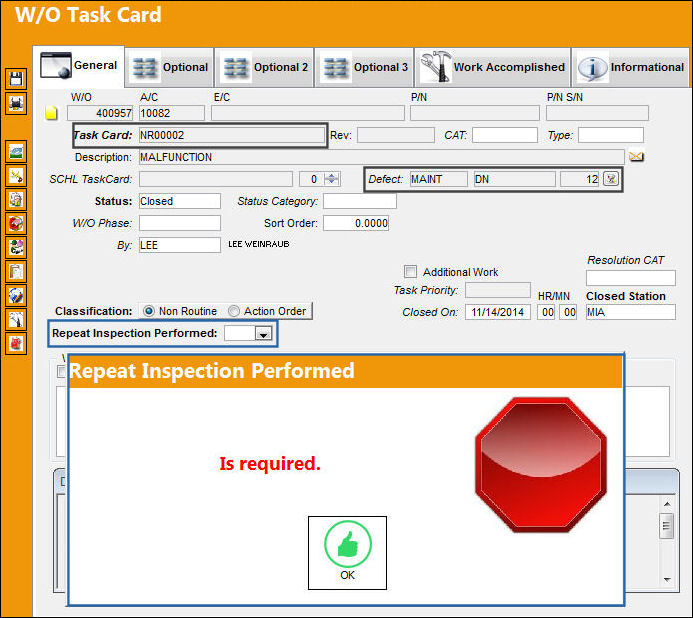Image resolution: width=693 pixels, height=618 pixels.
Task: Click the Defect field DN
Action: point(514,179)
